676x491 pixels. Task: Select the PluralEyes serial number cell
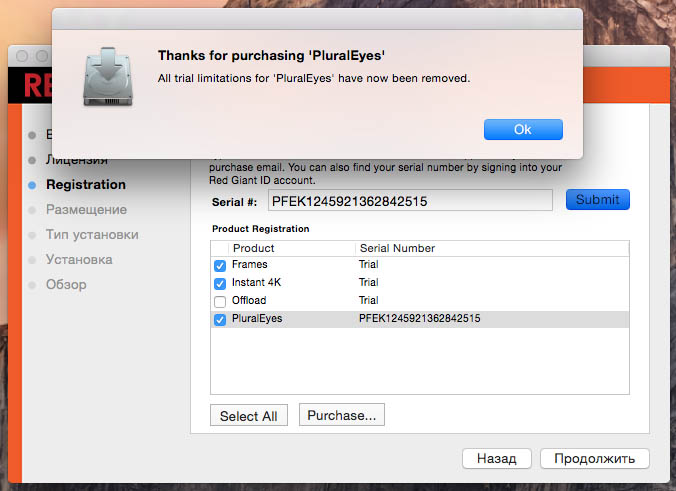[419, 319]
